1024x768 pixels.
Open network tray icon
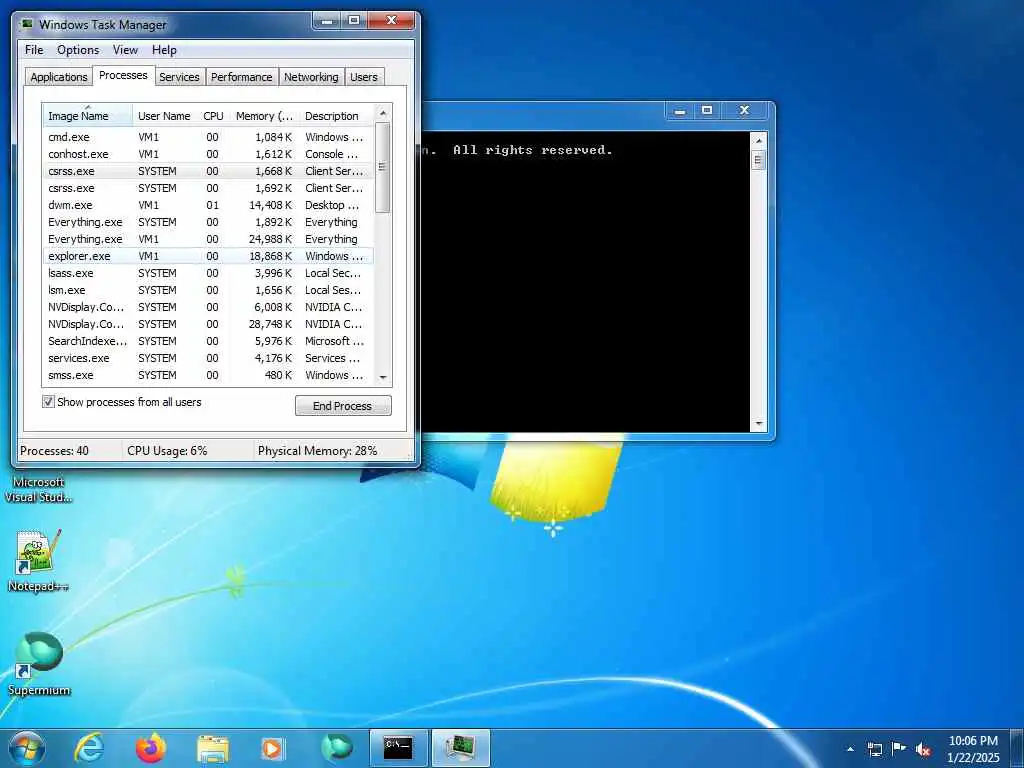[x=874, y=749]
